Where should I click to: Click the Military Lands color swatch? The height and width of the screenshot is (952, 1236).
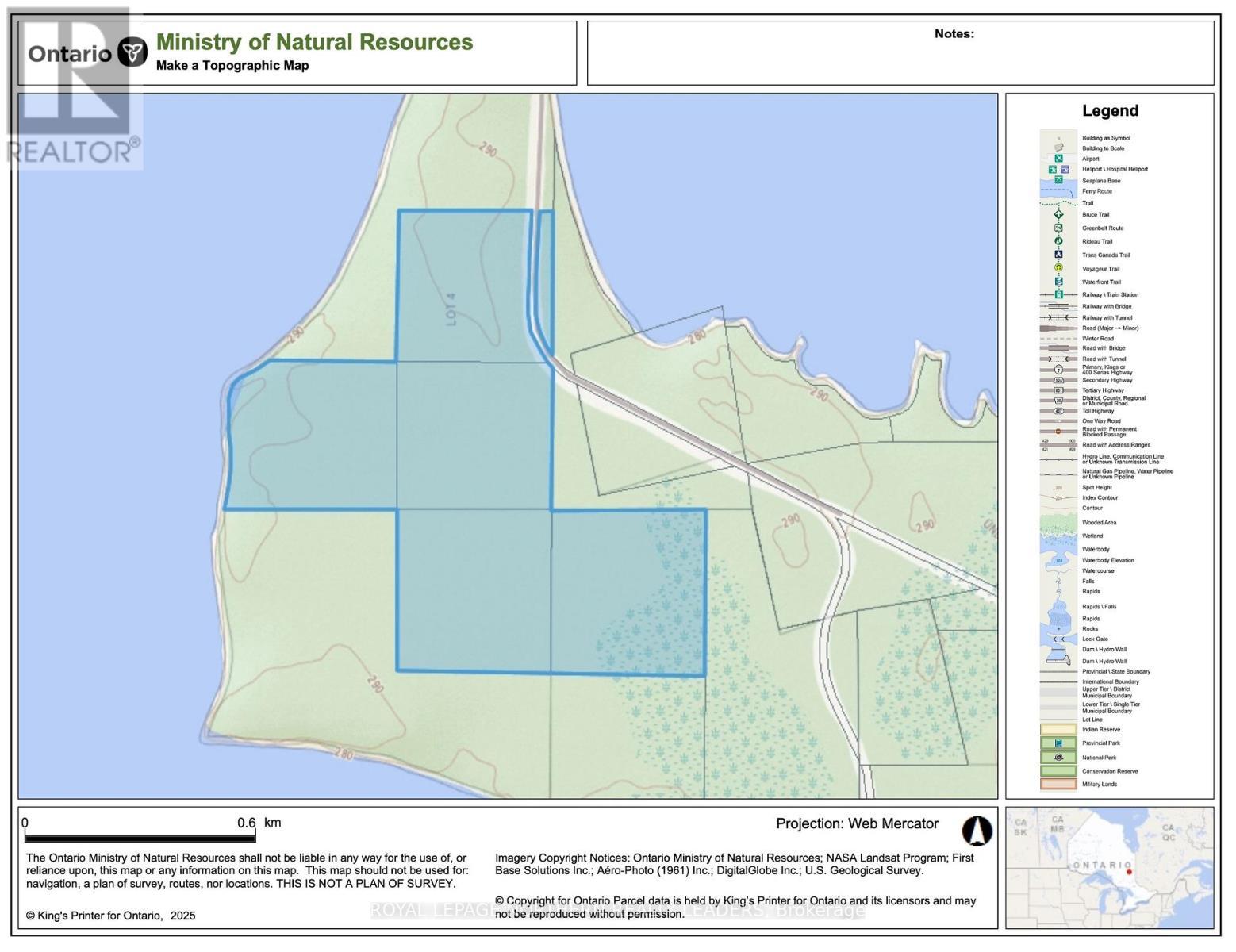1058,784
